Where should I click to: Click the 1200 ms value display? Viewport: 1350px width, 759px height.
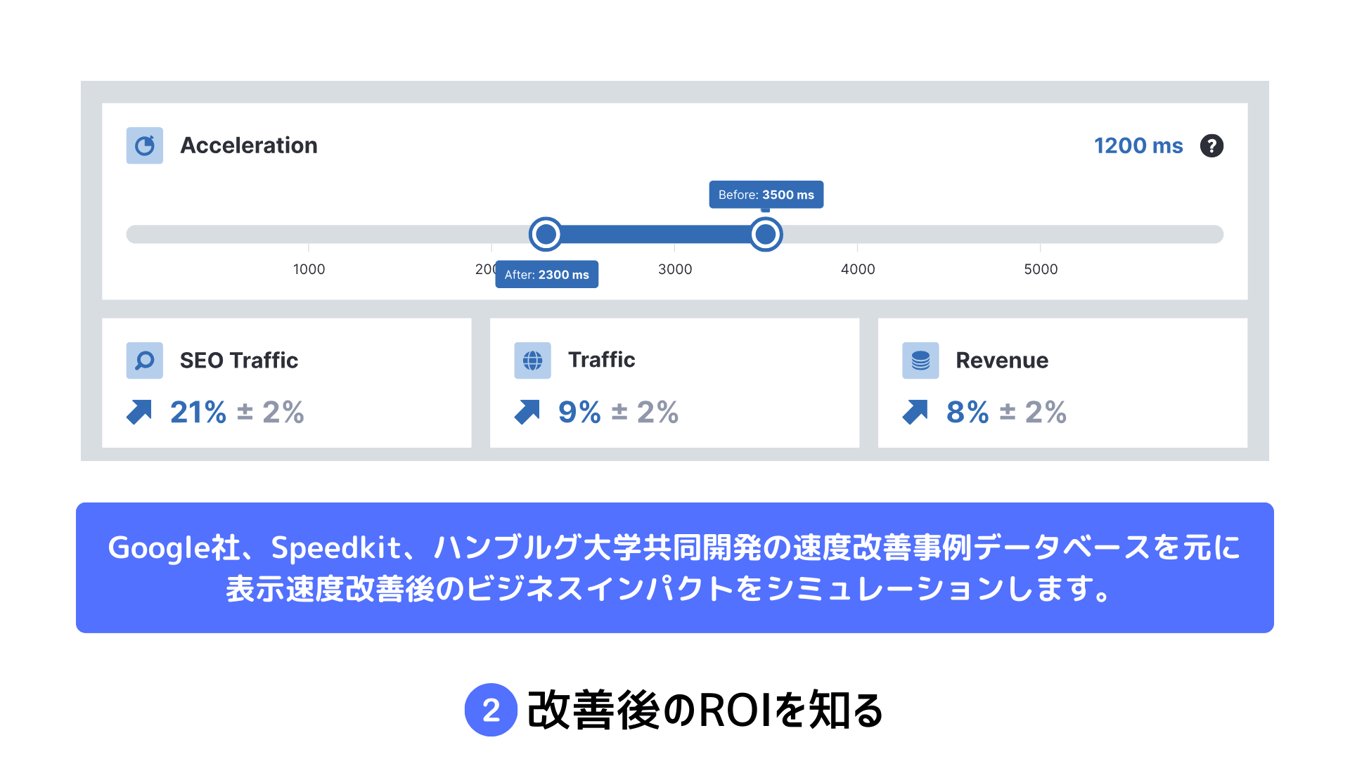pos(1138,145)
